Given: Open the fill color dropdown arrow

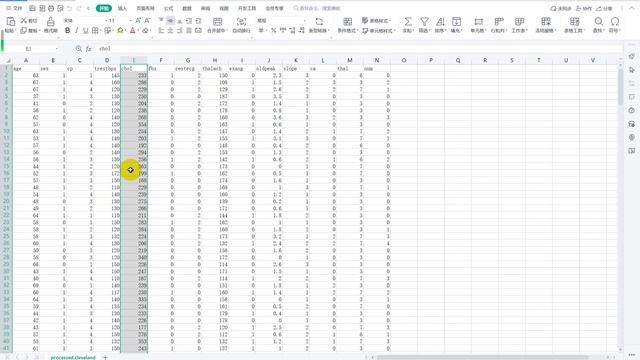Looking at the screenshot, I should [125, 31].
